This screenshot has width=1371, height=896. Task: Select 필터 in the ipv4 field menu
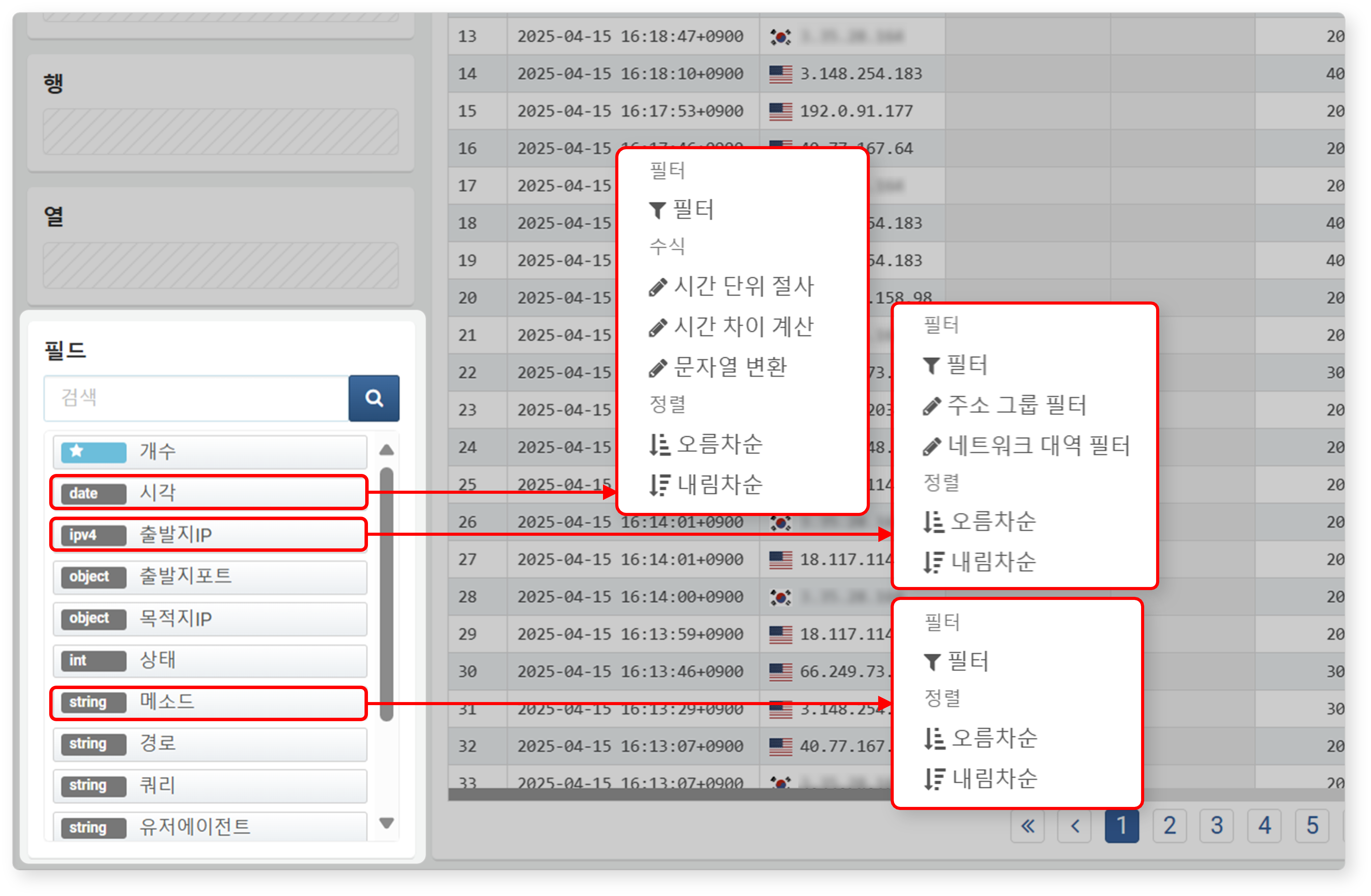pos(956,365)
